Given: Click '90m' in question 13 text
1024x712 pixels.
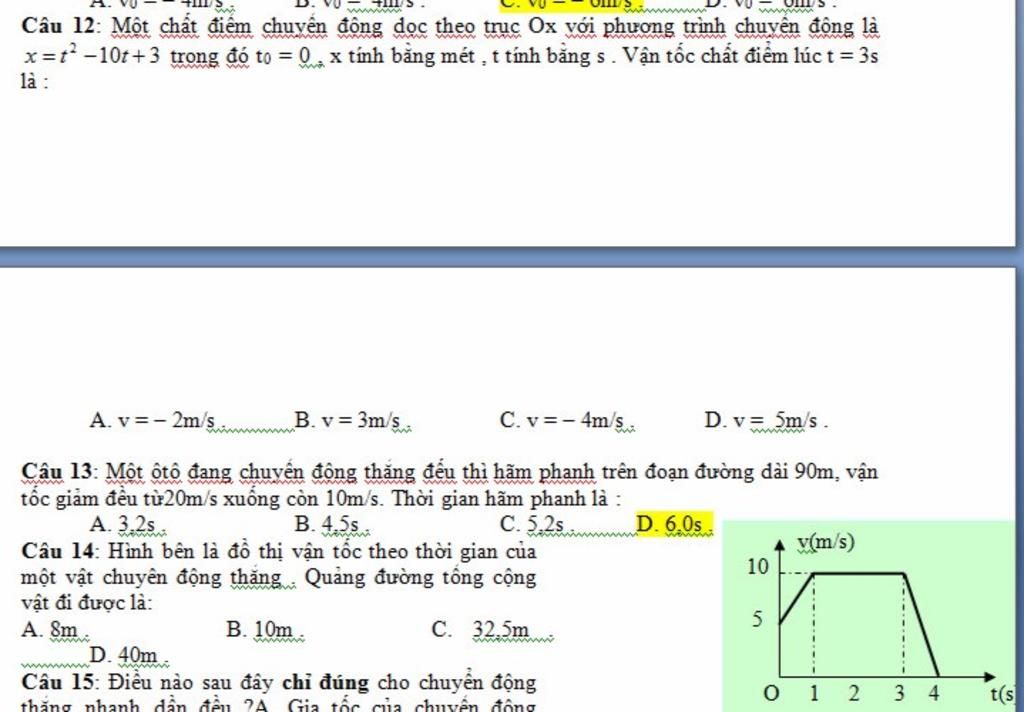Looking at the screenshot, I should pos(814,470).
